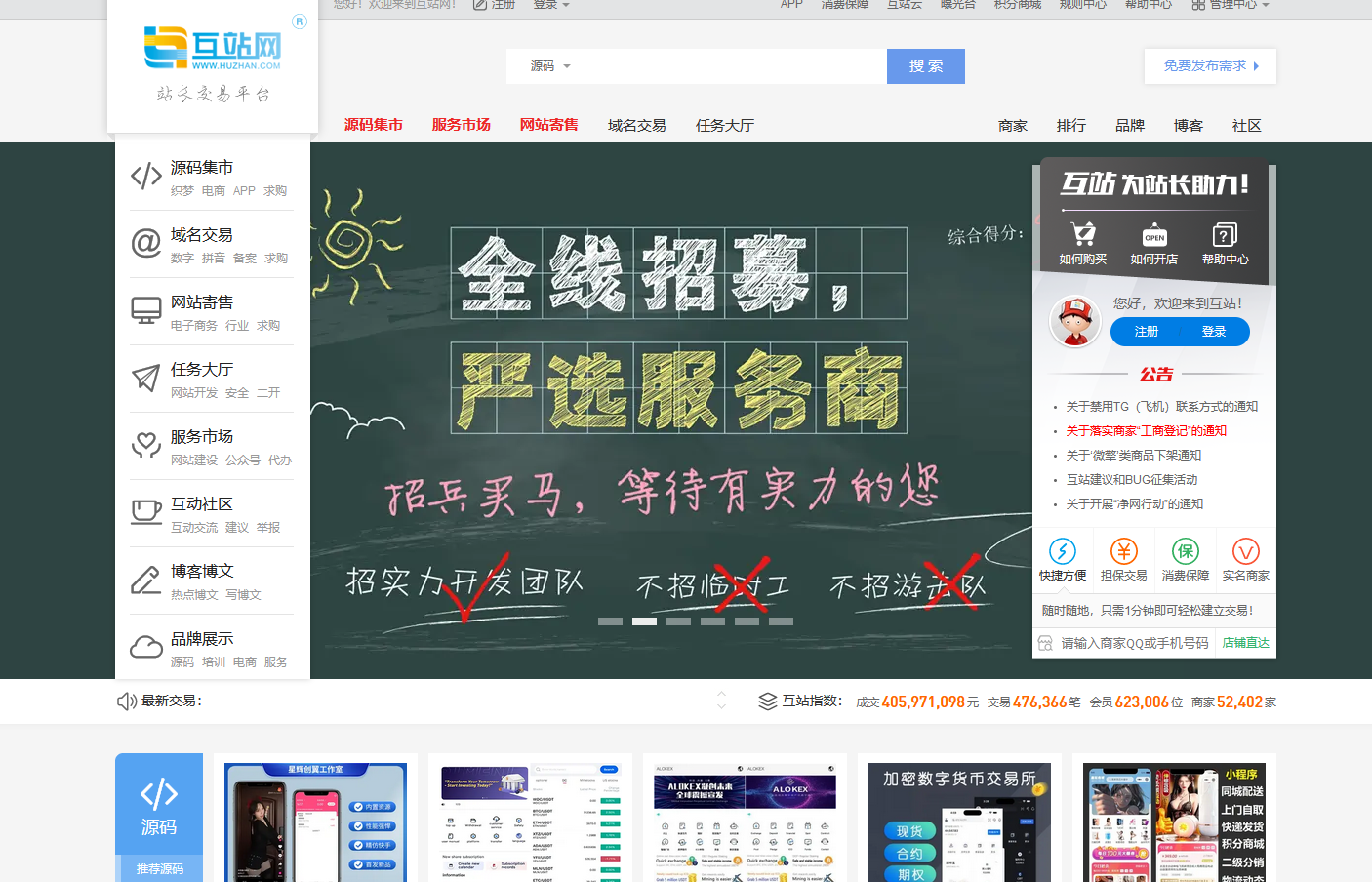Click the 免费发布需求 button

click(1210, 66)
